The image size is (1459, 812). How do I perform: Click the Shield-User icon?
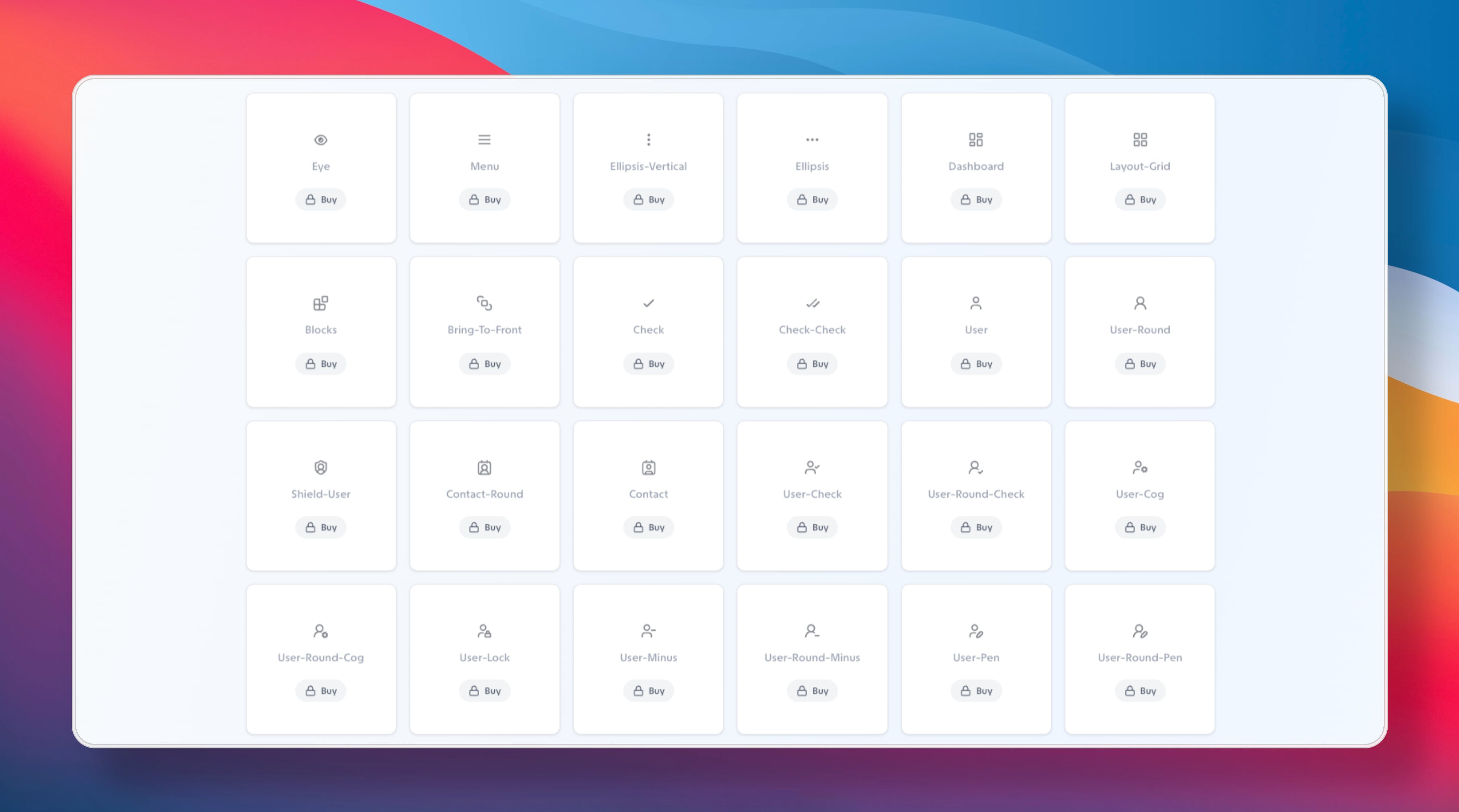321,468
